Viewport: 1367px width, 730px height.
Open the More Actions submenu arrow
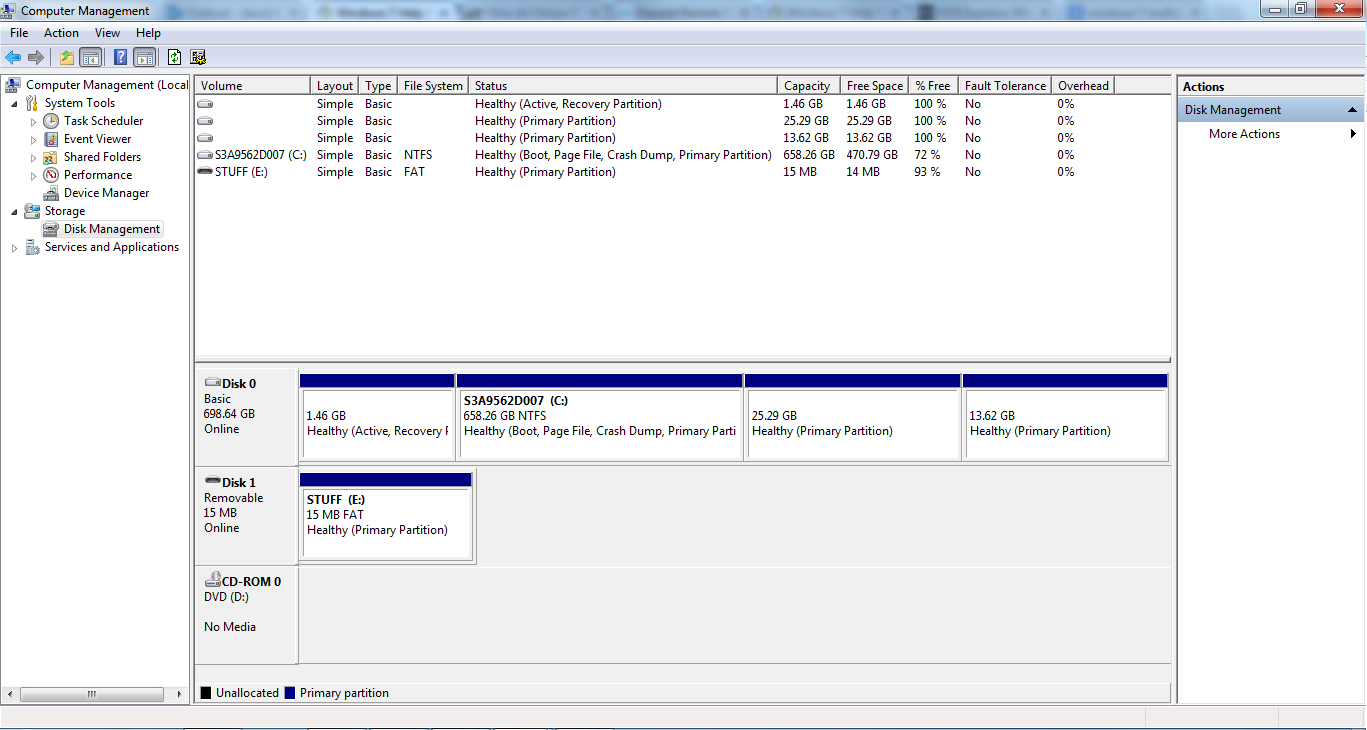(x=1353, y=134)
